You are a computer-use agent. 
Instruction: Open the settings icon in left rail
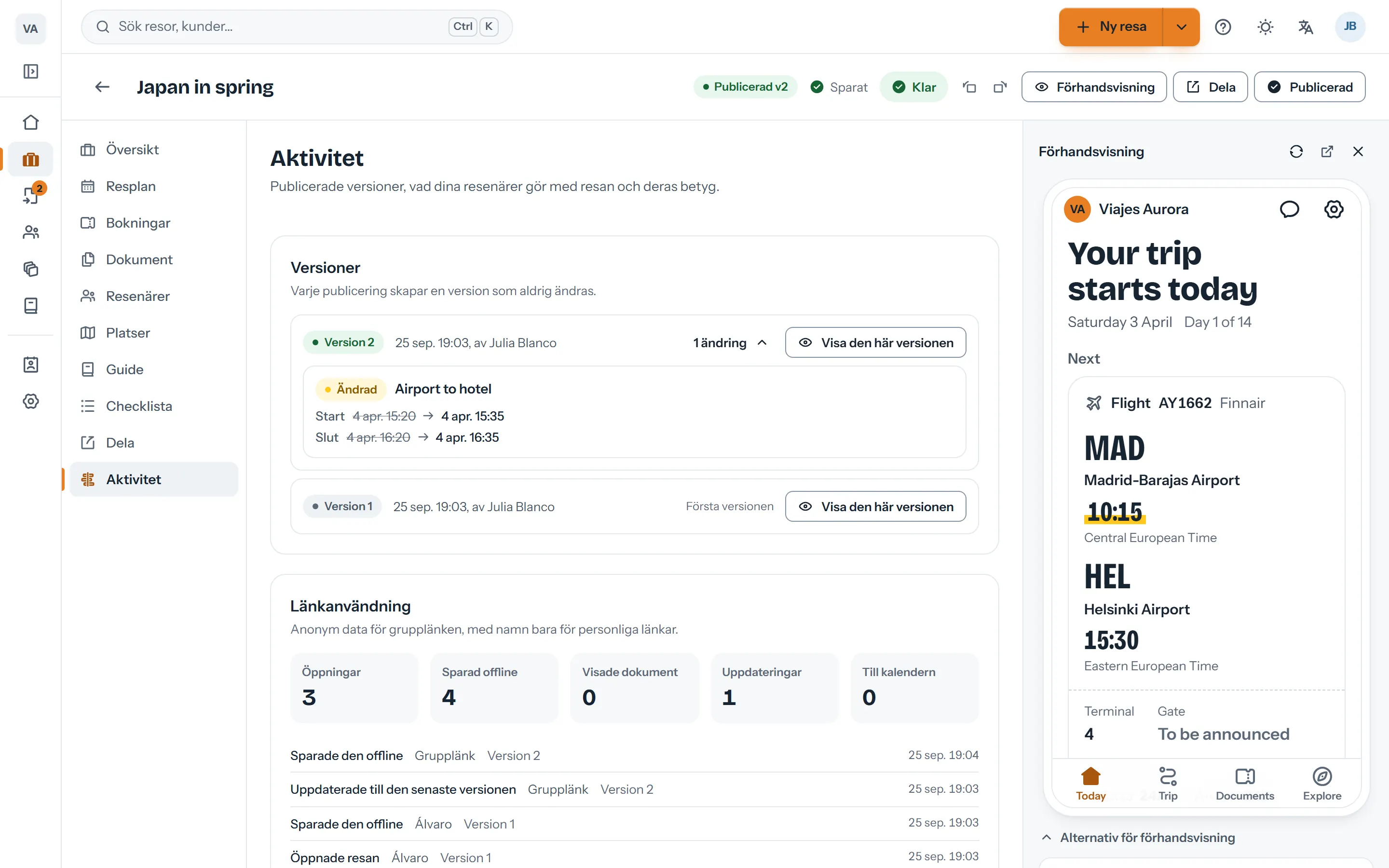30,401
